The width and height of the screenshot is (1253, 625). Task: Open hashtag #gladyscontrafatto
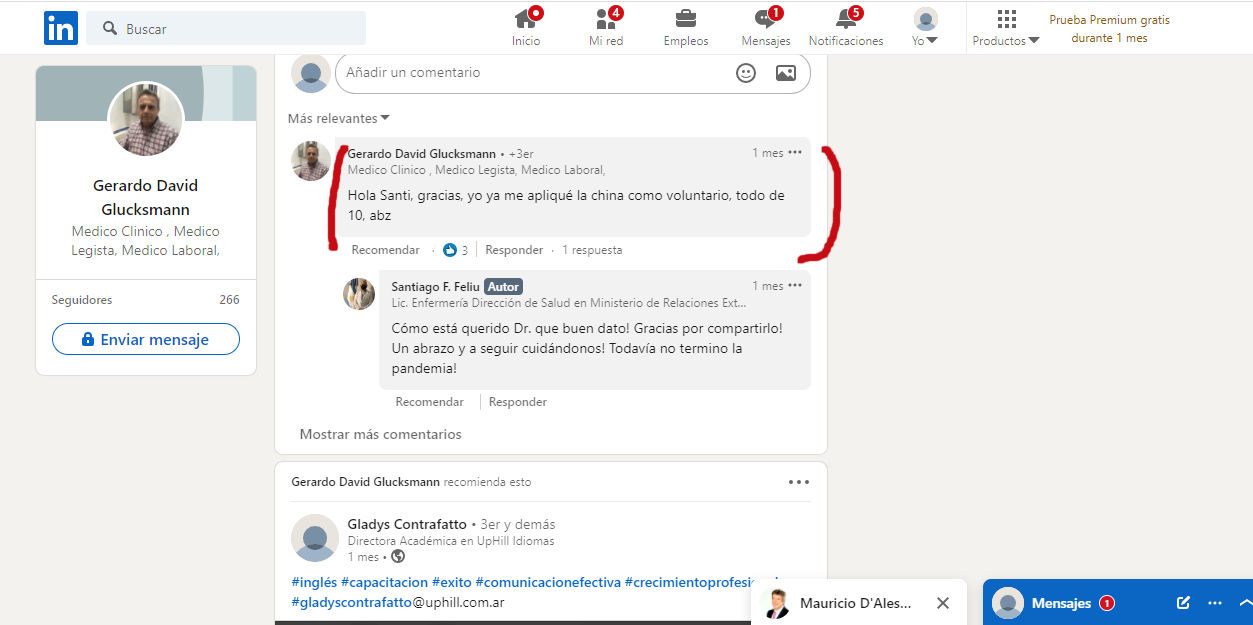[x=351, y=603]
